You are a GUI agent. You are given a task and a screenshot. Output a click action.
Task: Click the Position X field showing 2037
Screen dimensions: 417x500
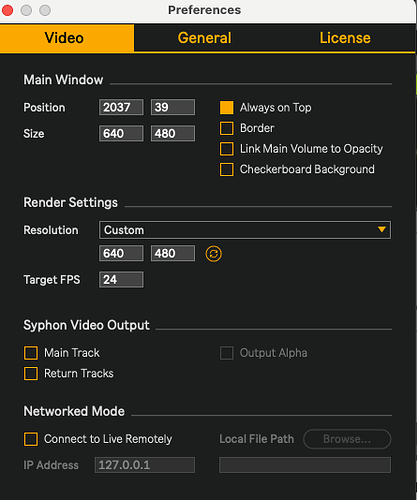[x=121, y=107]
